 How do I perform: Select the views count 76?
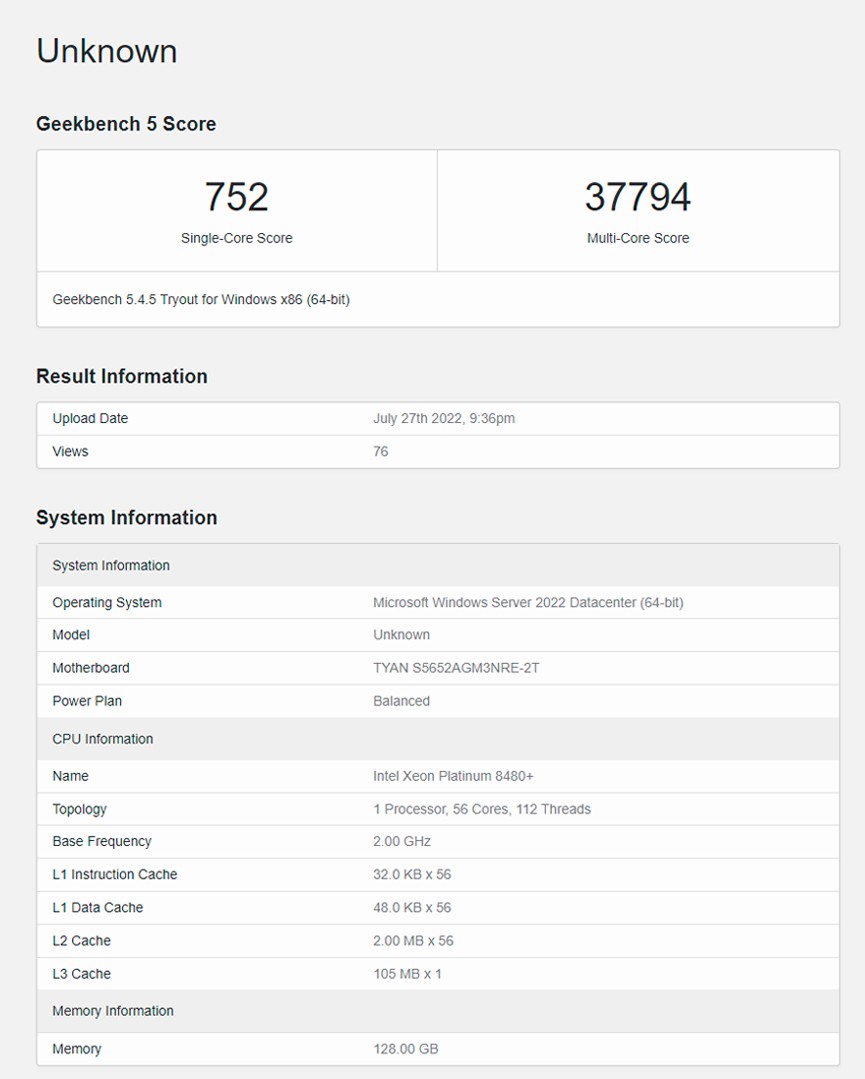pyautogui.click(x=381, y=451)
